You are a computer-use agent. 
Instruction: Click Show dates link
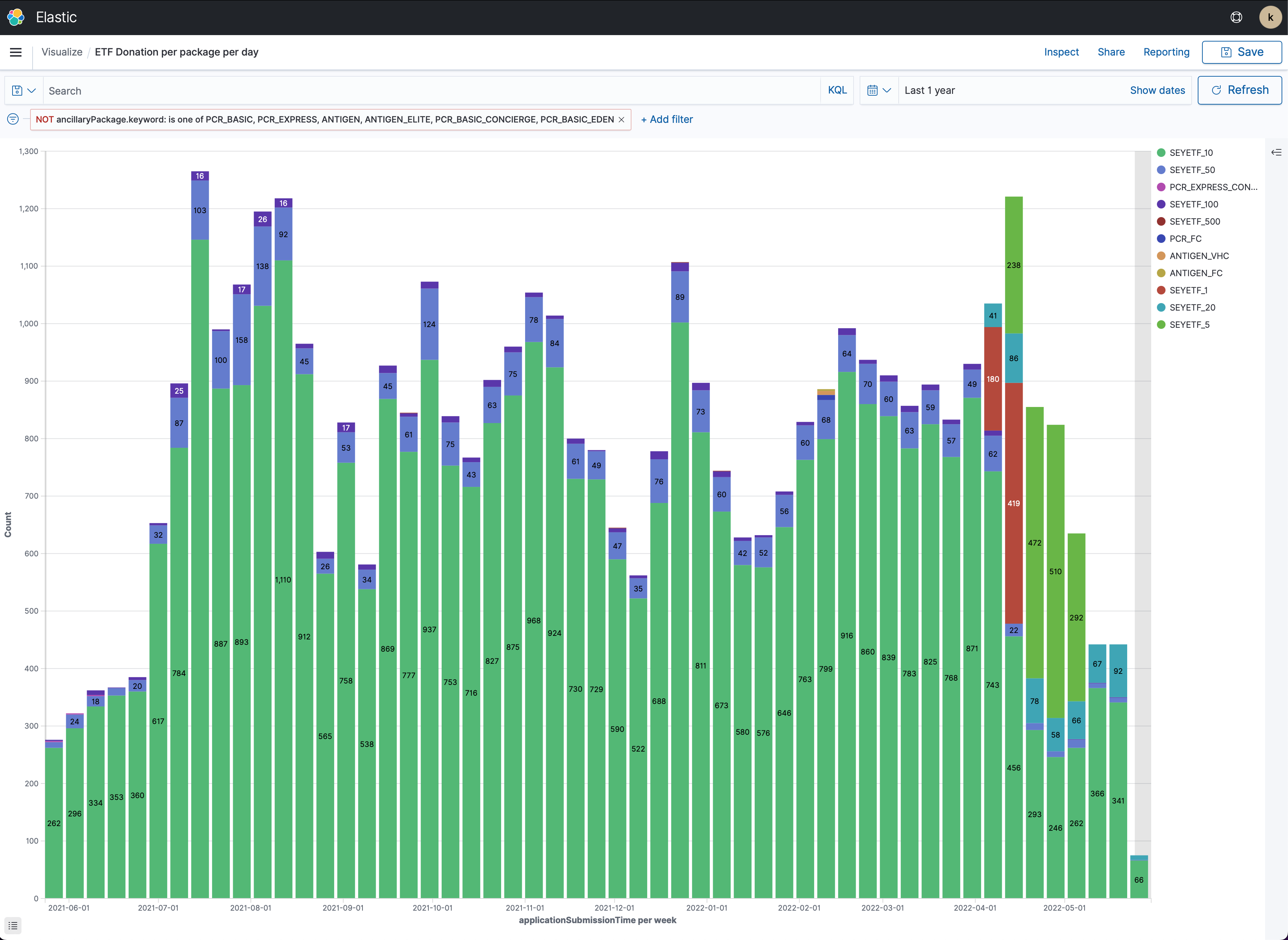pos(1157,90)
